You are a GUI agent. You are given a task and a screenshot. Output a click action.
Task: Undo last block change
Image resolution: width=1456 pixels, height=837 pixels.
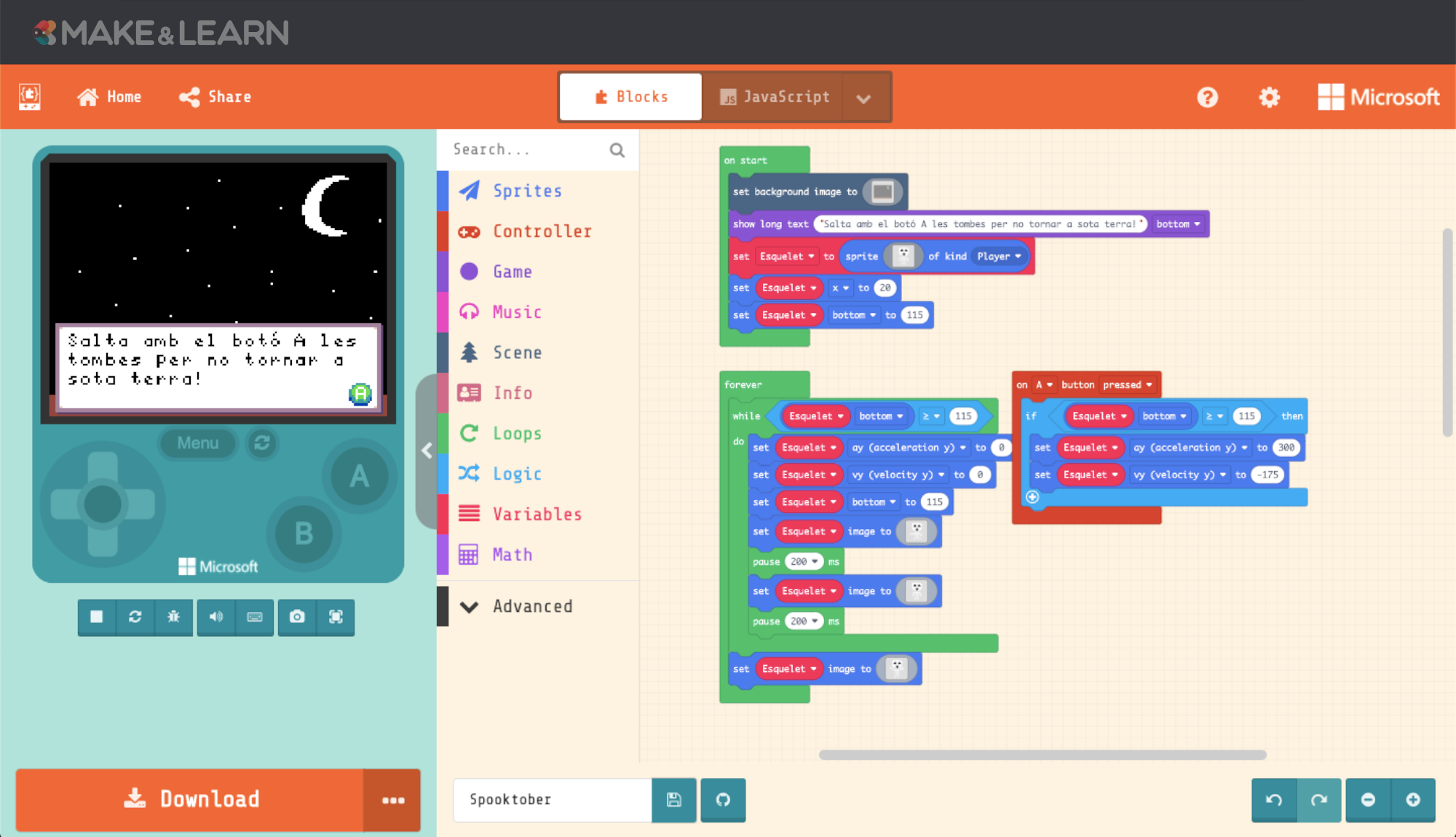pos(1274,800)
